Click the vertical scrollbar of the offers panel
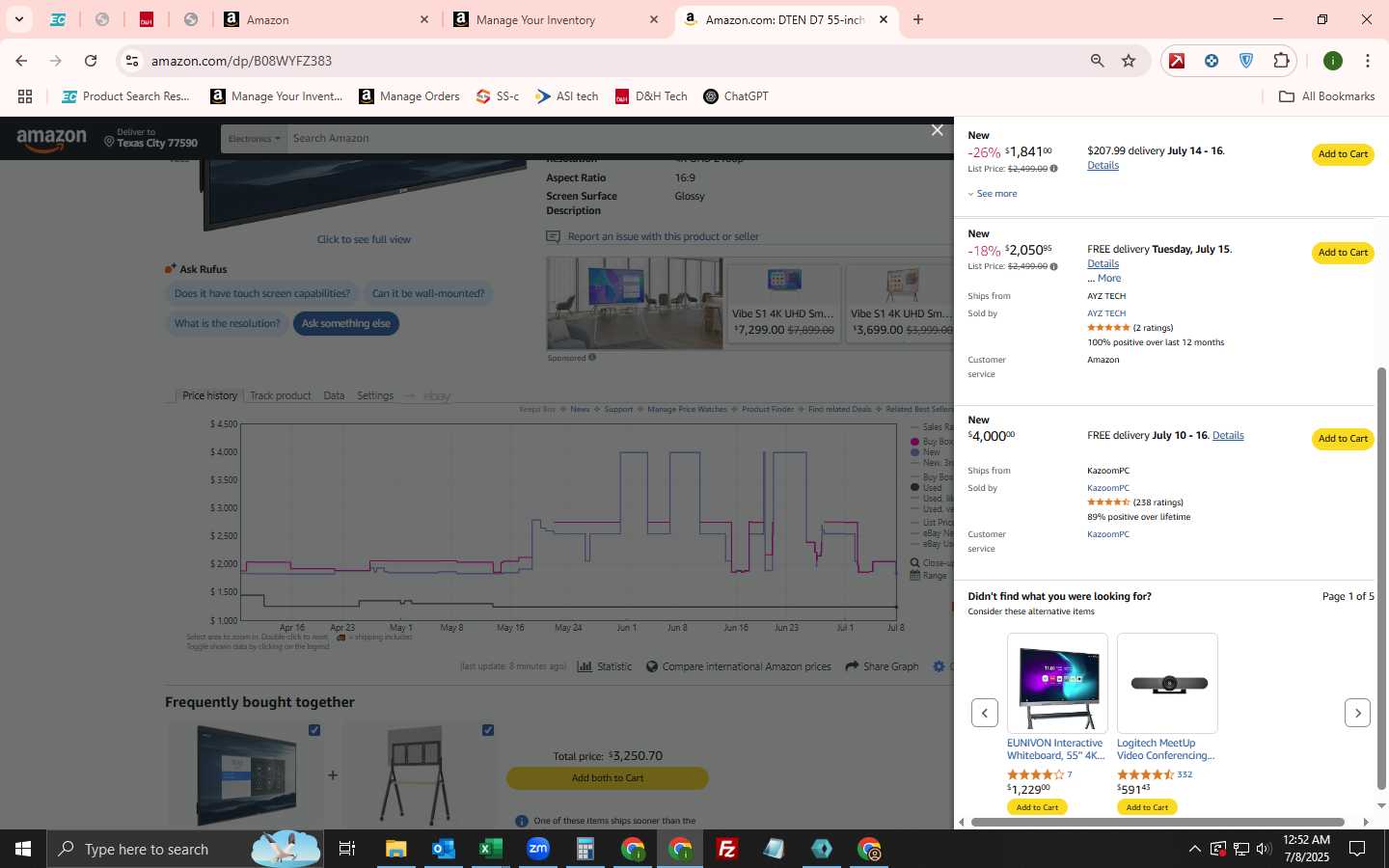1389x868 pixels. point(1381,577)
